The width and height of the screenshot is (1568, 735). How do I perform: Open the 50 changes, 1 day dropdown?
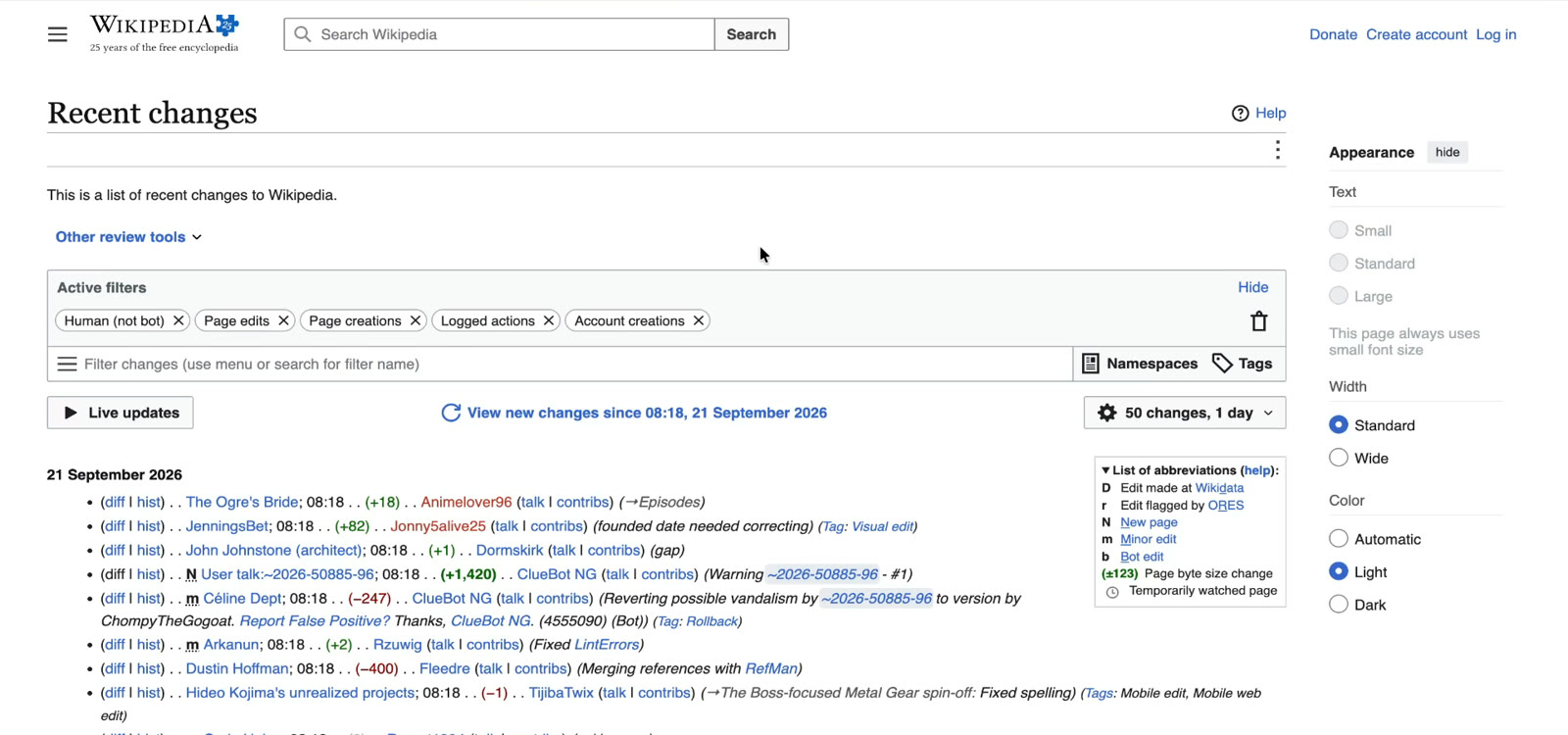1185,413
